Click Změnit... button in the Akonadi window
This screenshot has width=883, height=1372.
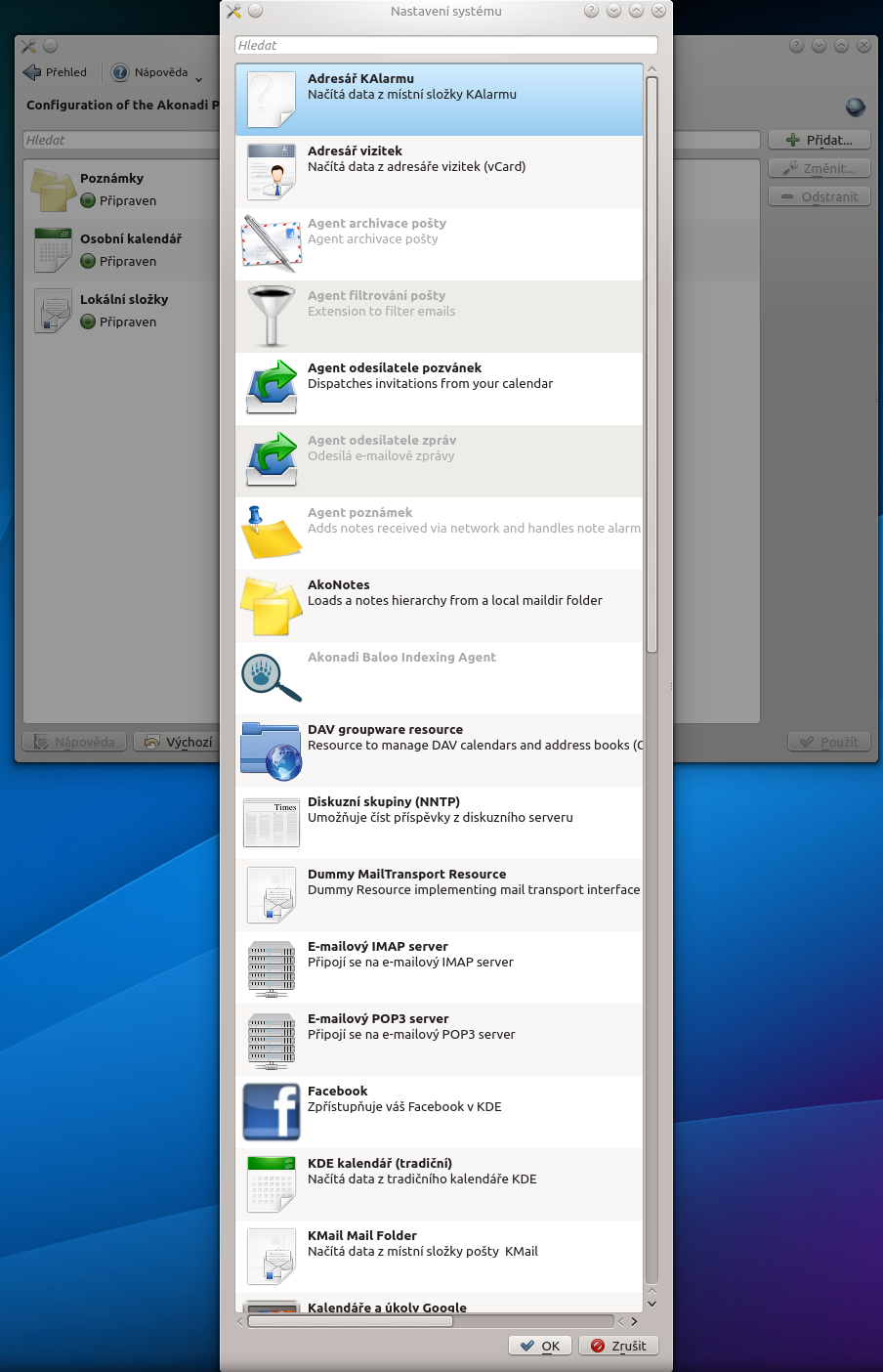coord(819,168)
